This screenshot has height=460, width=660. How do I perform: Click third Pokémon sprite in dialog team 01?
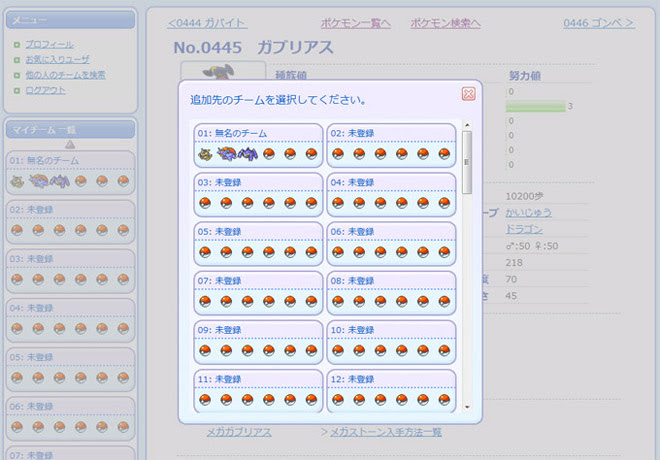[x=248, y=154]
